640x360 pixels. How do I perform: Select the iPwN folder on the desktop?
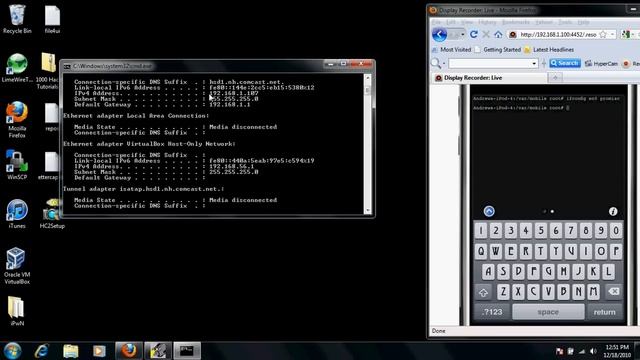click(17, 311)
